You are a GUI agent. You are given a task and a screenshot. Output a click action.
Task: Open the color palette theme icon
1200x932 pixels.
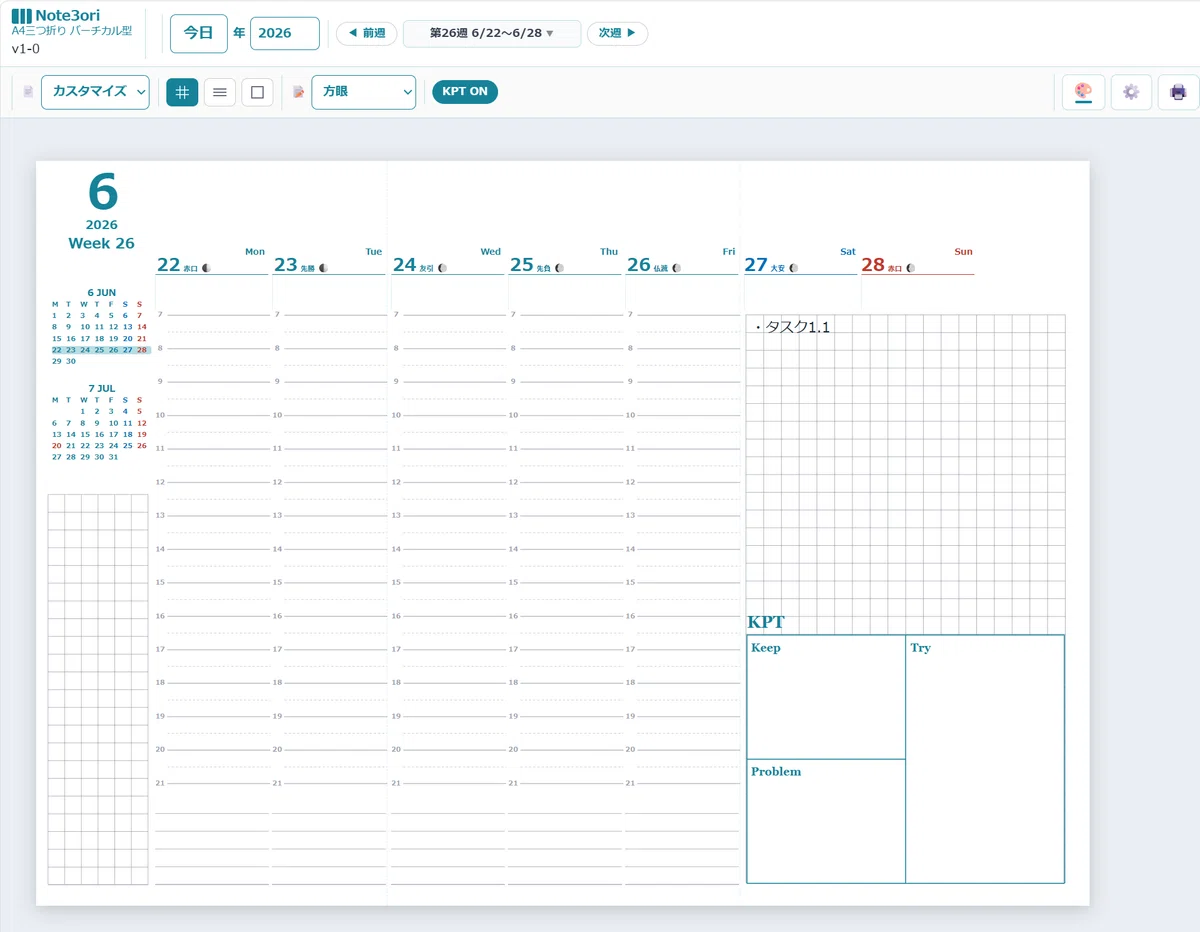[x=1083, y=92]
